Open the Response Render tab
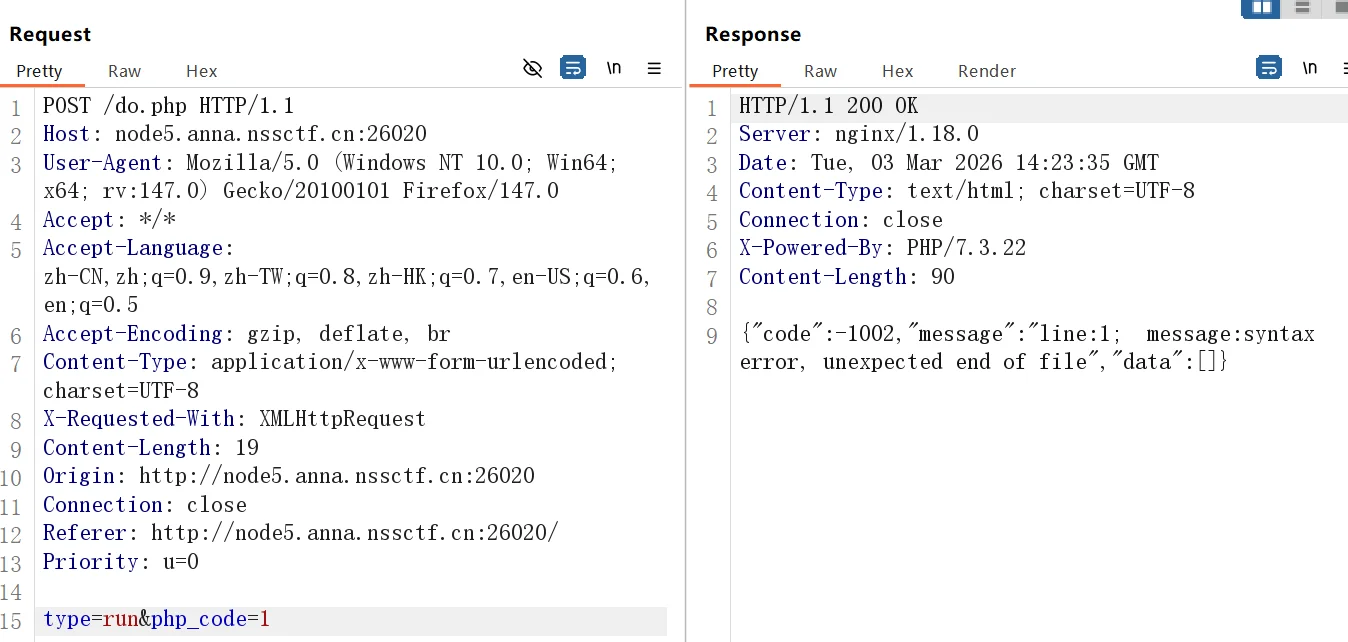This screenshot has width=1348, height=642. [986, 71]
